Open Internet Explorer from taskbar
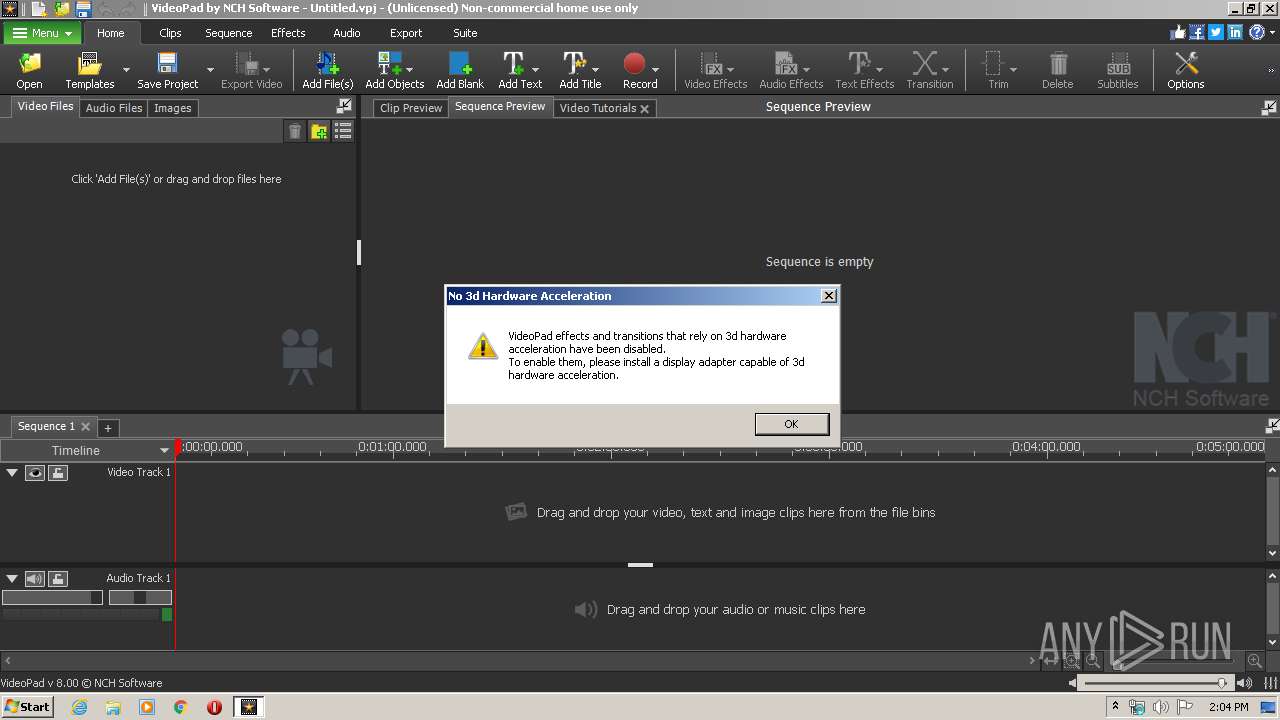The width and height of the screenshot is (1280, 720). pyautogui.click(x=79, y=706)
